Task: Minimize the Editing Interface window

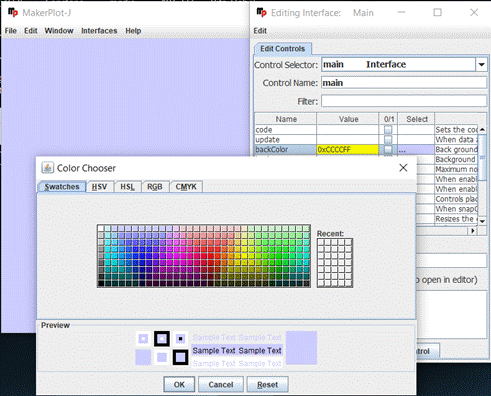Action: click(x=401, y=13)
